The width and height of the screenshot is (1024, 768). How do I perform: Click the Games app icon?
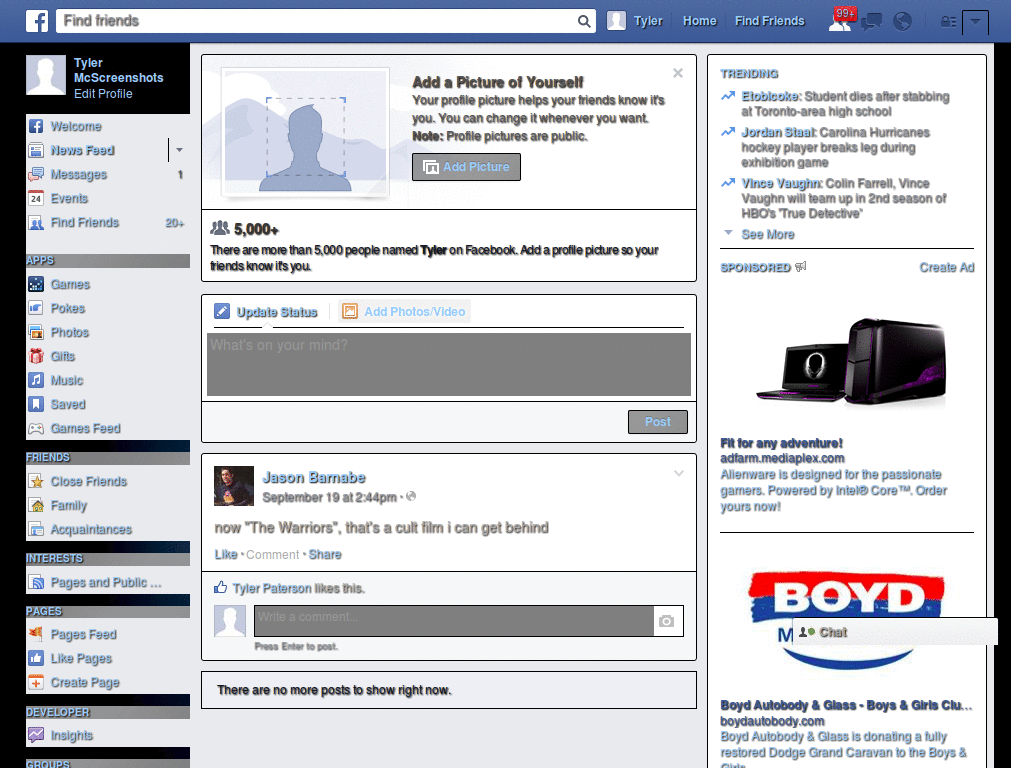tap(36, 285)
